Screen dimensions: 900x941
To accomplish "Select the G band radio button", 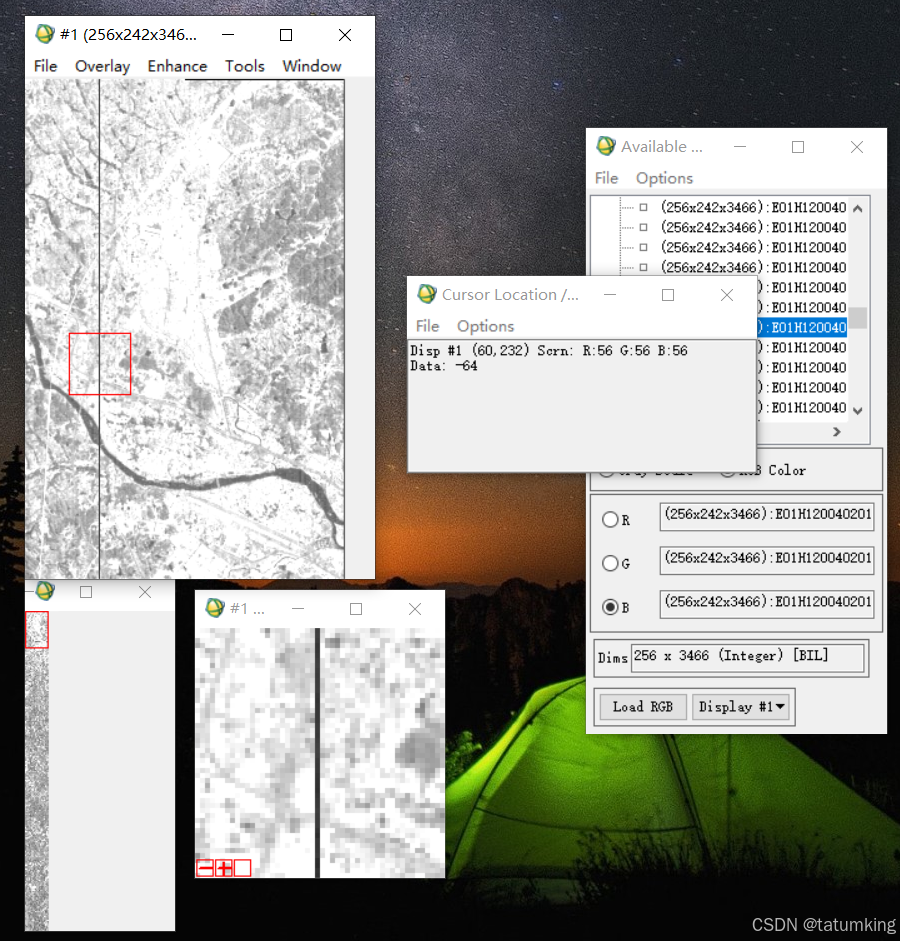I will point(610,563).
